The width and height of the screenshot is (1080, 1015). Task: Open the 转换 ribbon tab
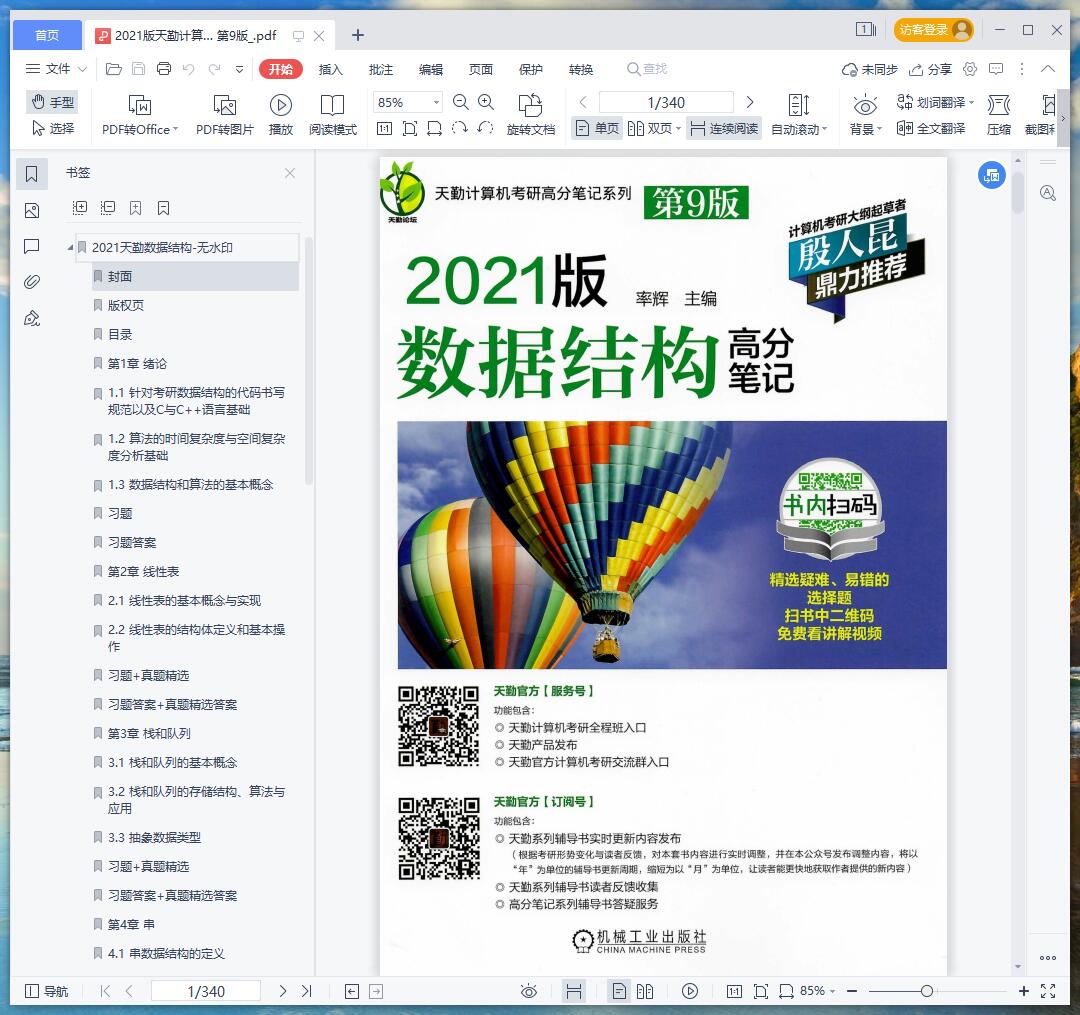click(581, 70)
